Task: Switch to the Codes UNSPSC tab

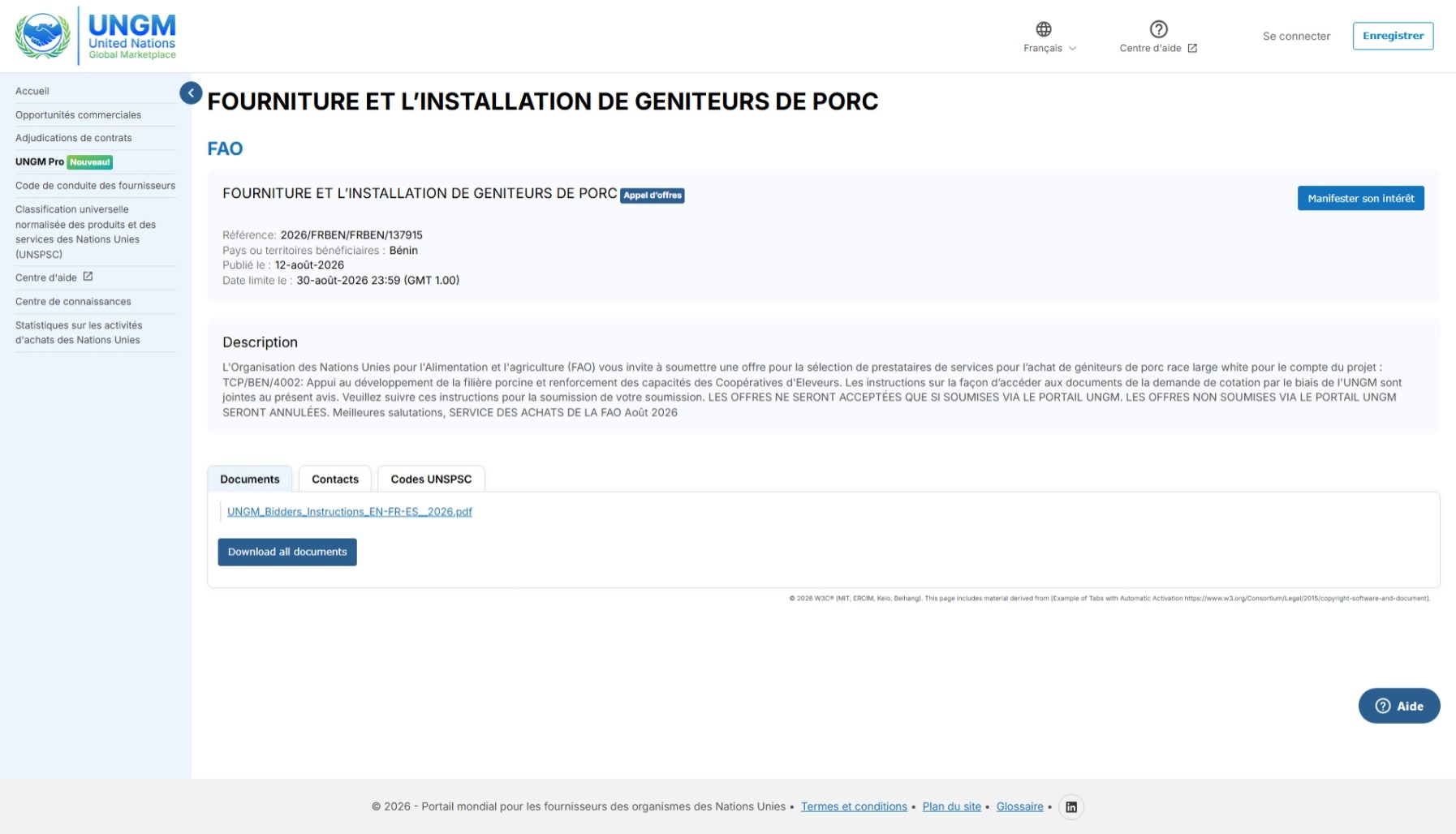Action: point(431,479)
